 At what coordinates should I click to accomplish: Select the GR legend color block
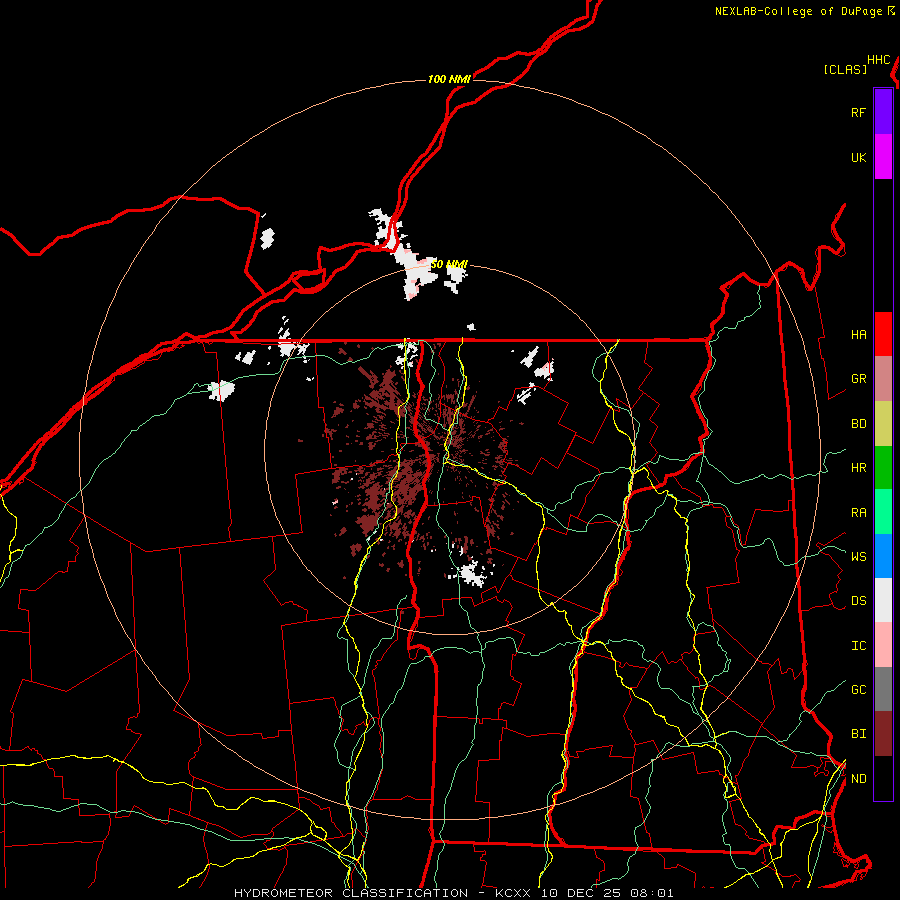pos(883,379)
